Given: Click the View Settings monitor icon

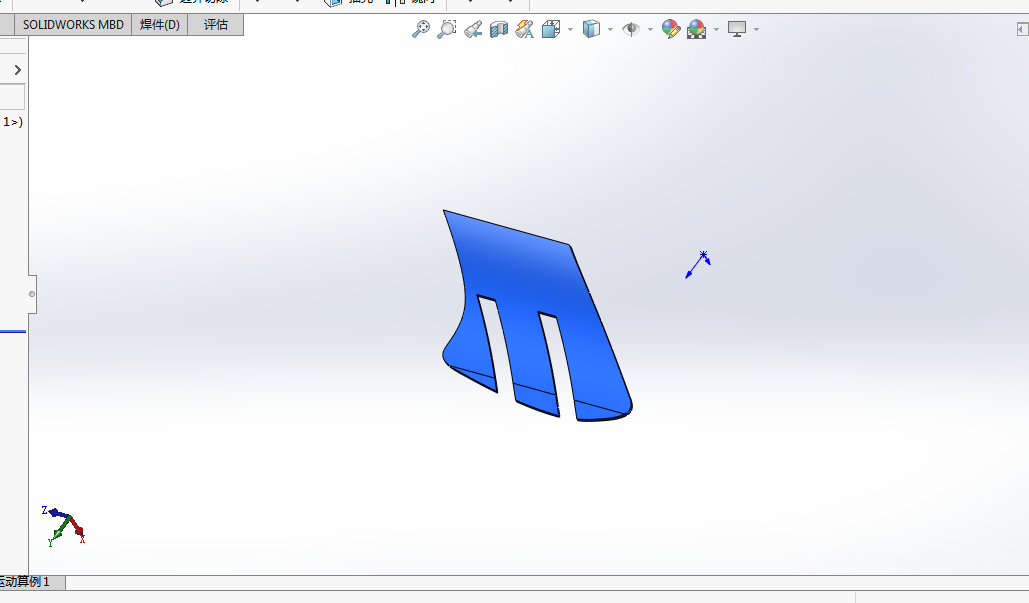Looking at the screenshot, I should point(737,30).
